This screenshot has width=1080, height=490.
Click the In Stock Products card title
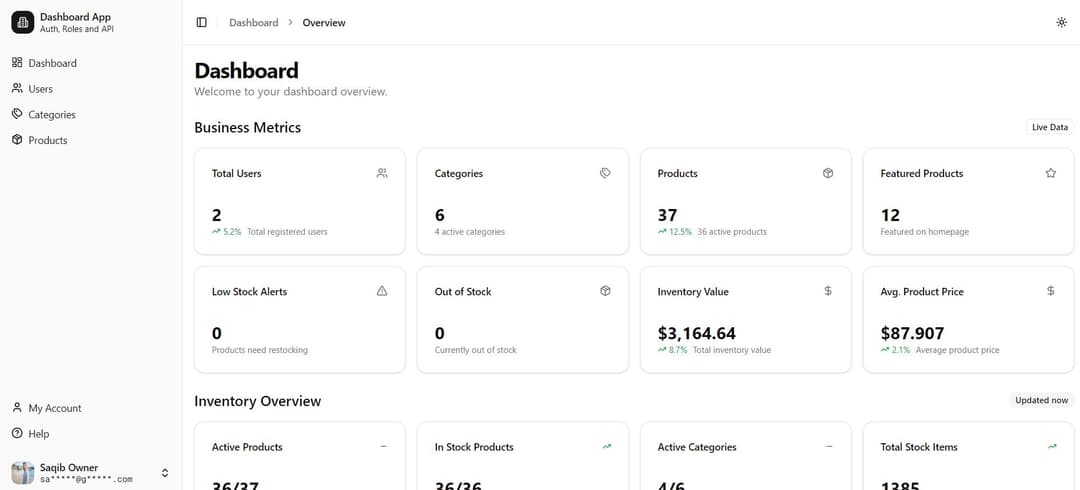click(x=474, y=447)
